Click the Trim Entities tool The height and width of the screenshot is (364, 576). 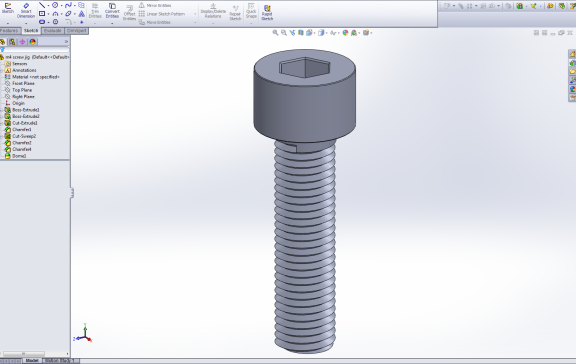[95, 10]
